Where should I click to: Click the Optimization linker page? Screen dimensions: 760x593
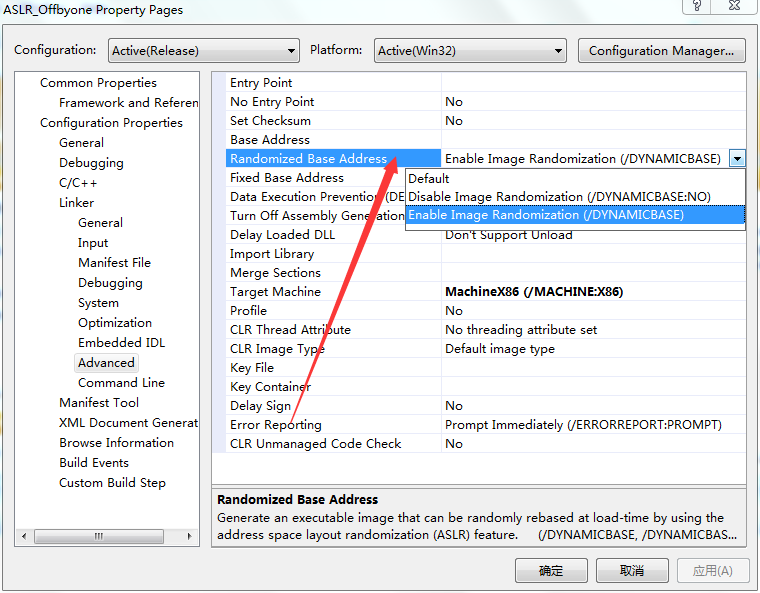click(115, 323)
